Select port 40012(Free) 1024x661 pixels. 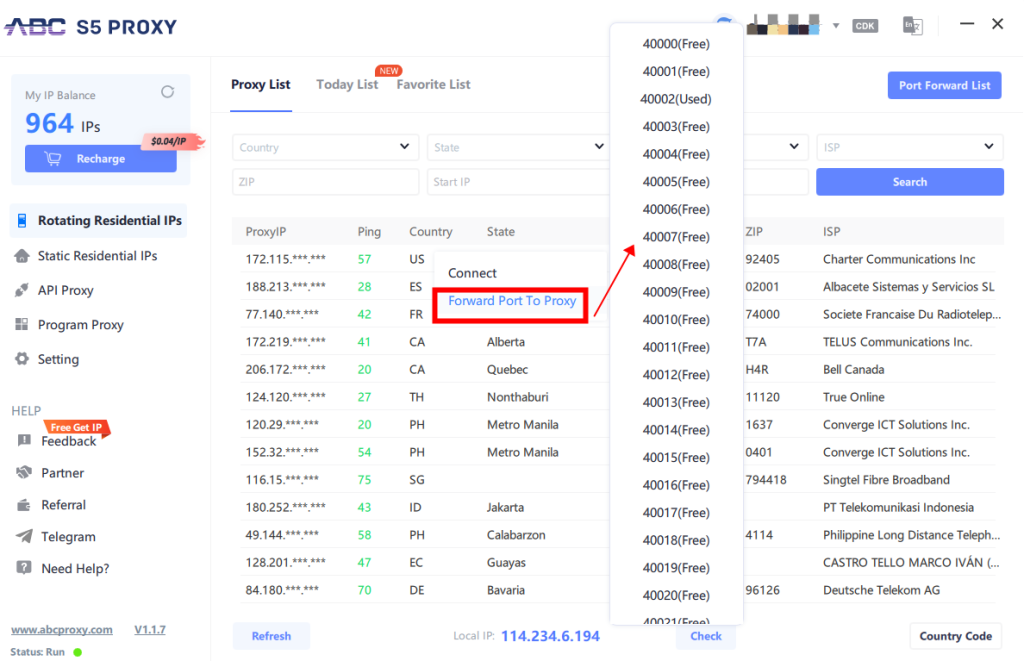pyautogui.click(x=676, y=375)
